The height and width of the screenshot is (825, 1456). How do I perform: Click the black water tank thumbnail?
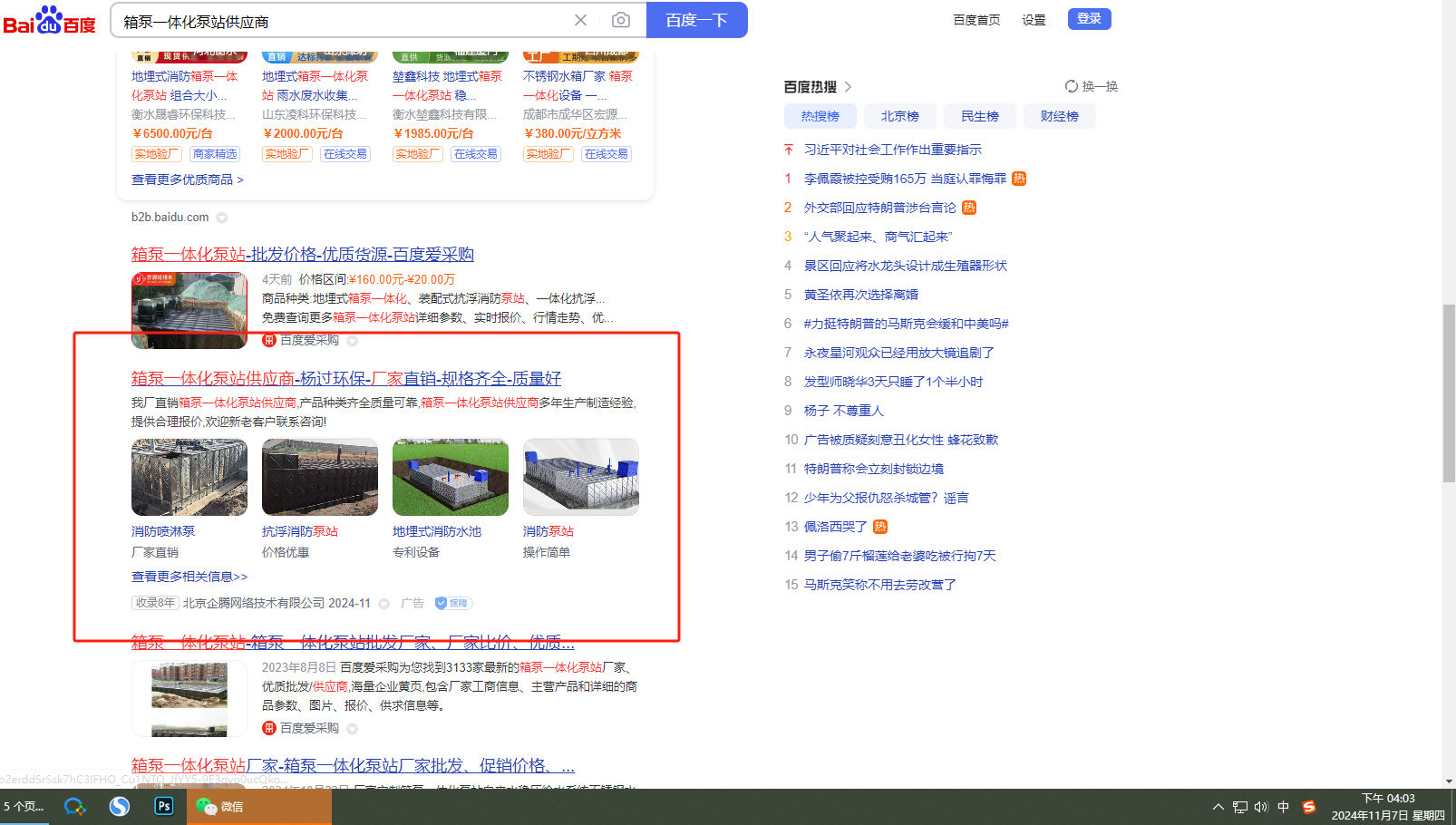click(189, 310)
